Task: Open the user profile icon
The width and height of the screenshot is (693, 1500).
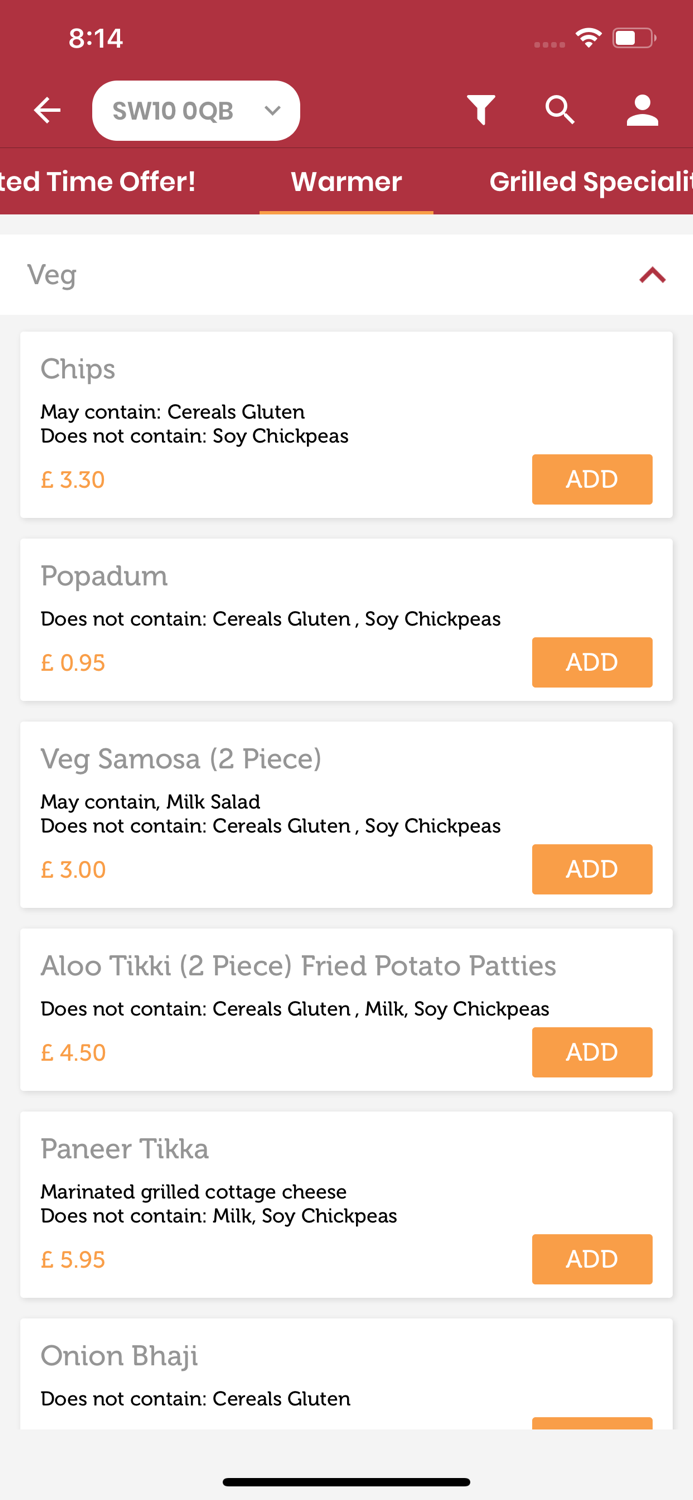Action: click(641, 110)
